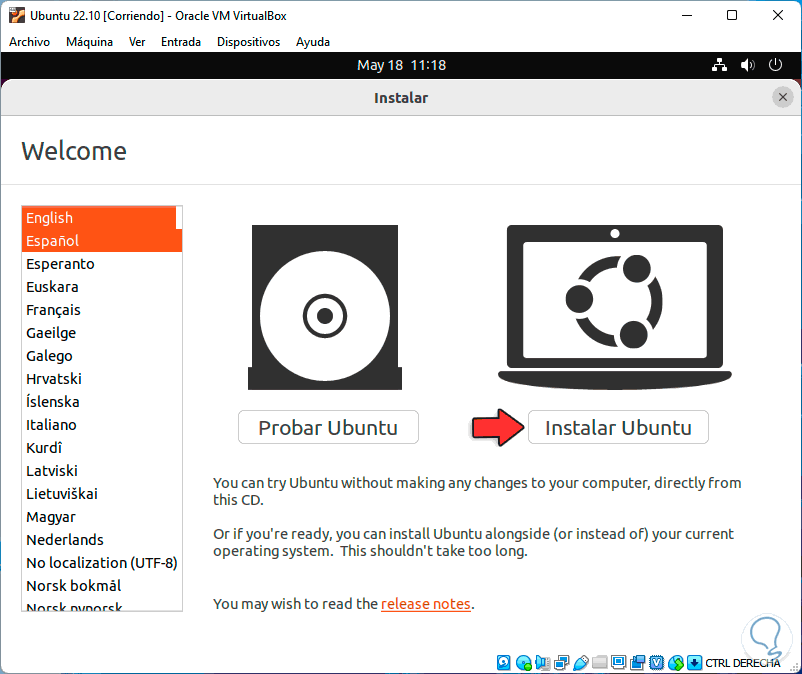Click the optical disc status icon
This screenshot has height=674, width=802.
click(x=523, y=663)
